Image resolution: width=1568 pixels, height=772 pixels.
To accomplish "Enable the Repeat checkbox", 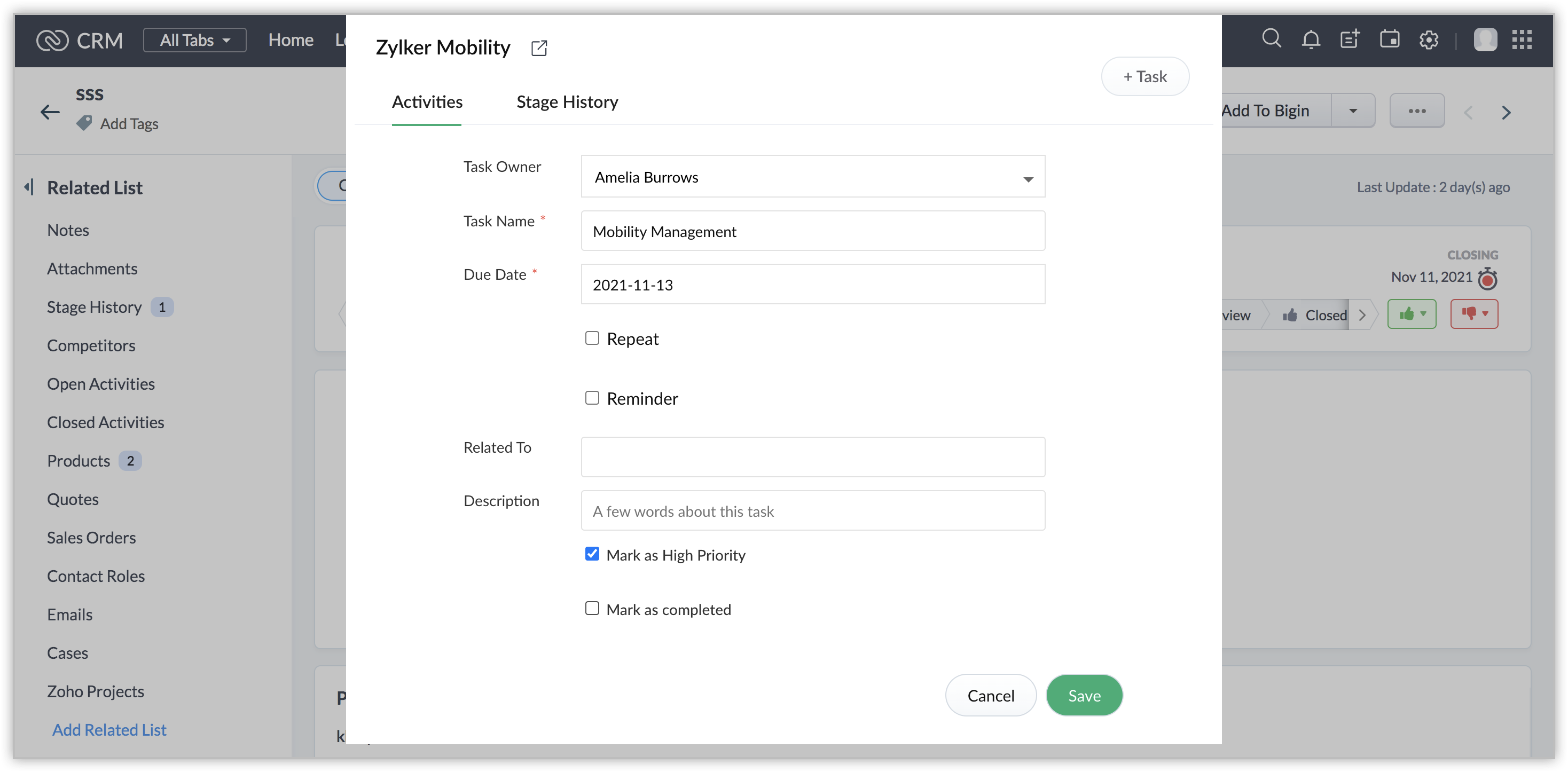I will click(592, 337).
